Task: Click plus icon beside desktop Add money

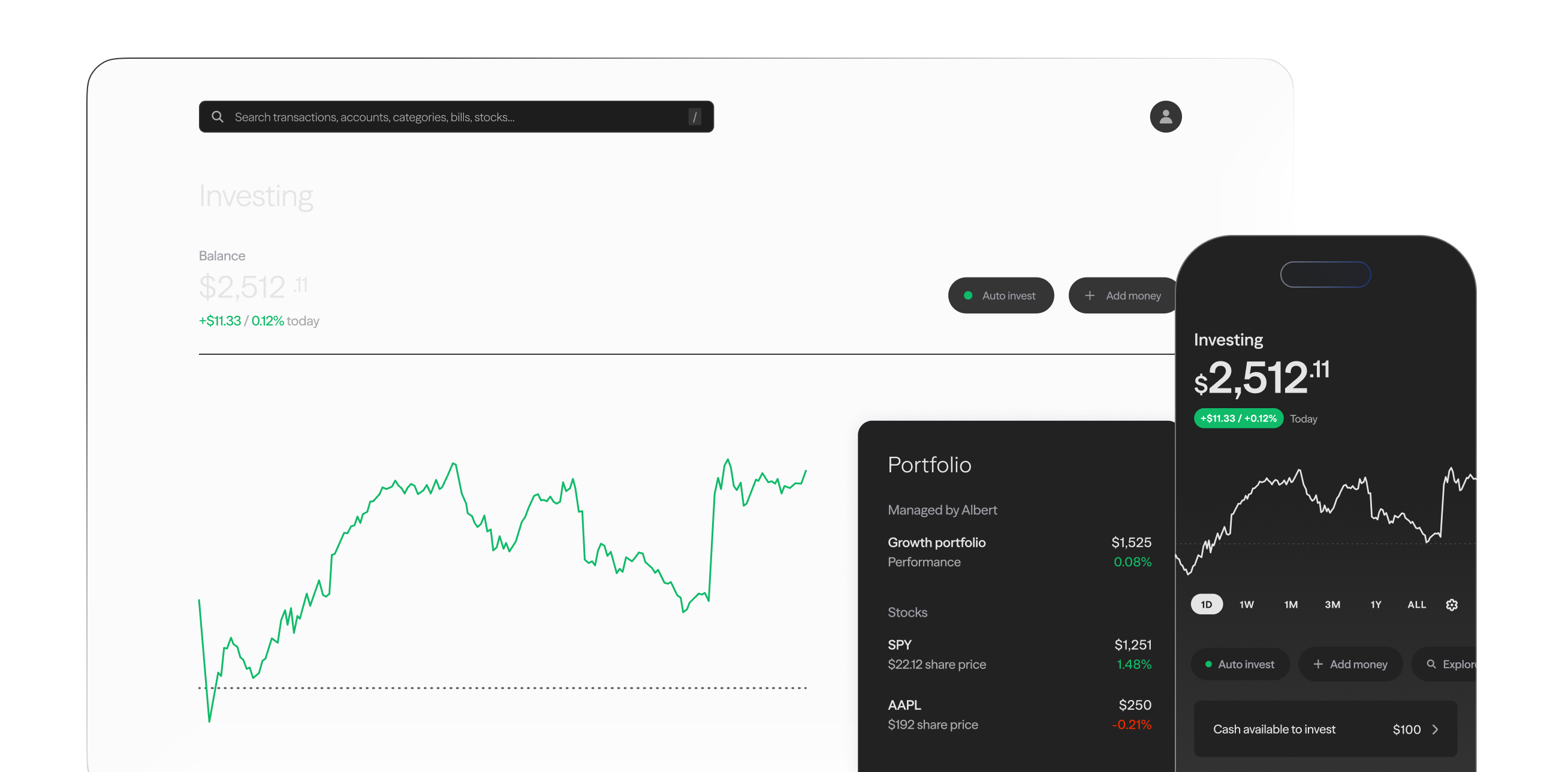Action: pyautogui.click(x=1090, y=295)
